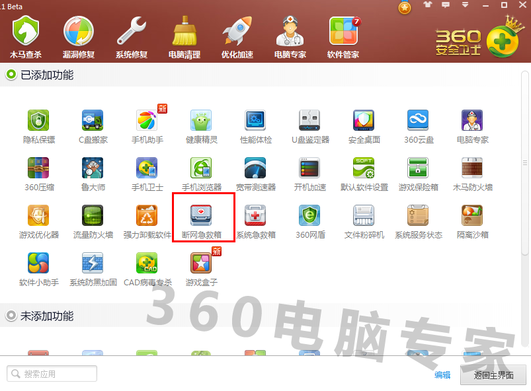Open 强力卸载软件 tool
Viewport: 531px width, 391px height.
[x=147, y=221]
